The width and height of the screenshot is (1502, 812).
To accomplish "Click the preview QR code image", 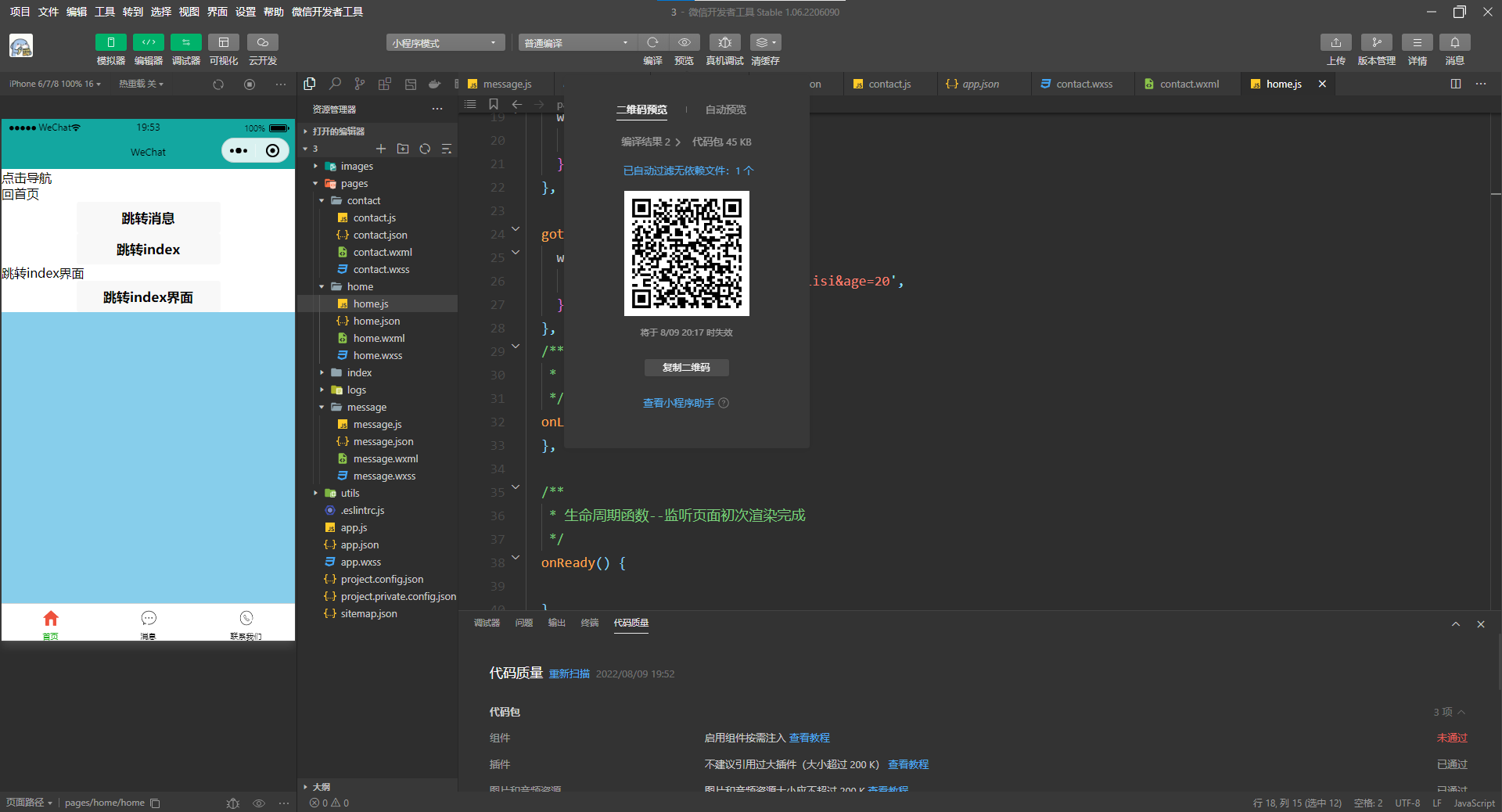I will click(x=687, y=253).
